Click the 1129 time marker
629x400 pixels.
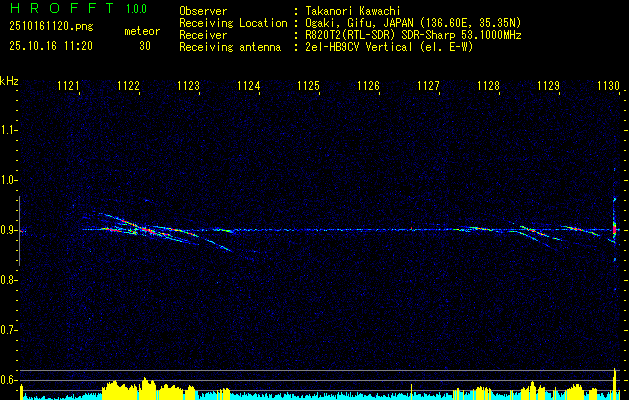coord(548,86)
